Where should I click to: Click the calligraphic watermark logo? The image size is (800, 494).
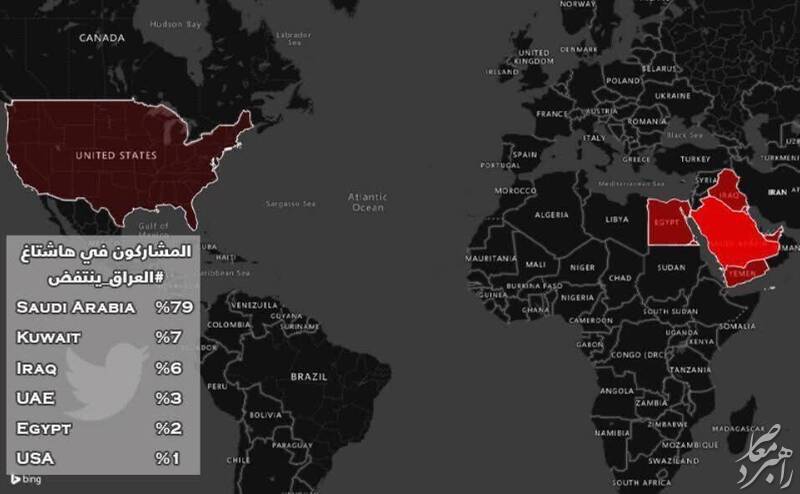pyautogui.click(x=765, y=455)
